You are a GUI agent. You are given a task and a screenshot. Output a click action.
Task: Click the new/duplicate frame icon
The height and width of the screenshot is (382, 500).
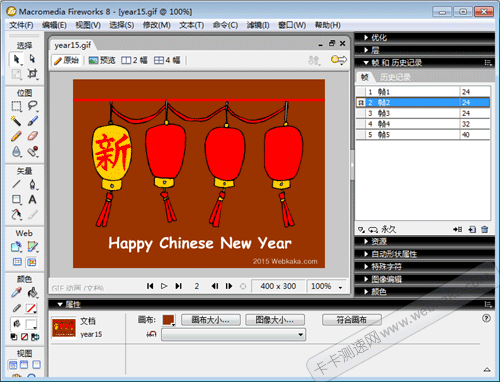[x=472, y=229]
